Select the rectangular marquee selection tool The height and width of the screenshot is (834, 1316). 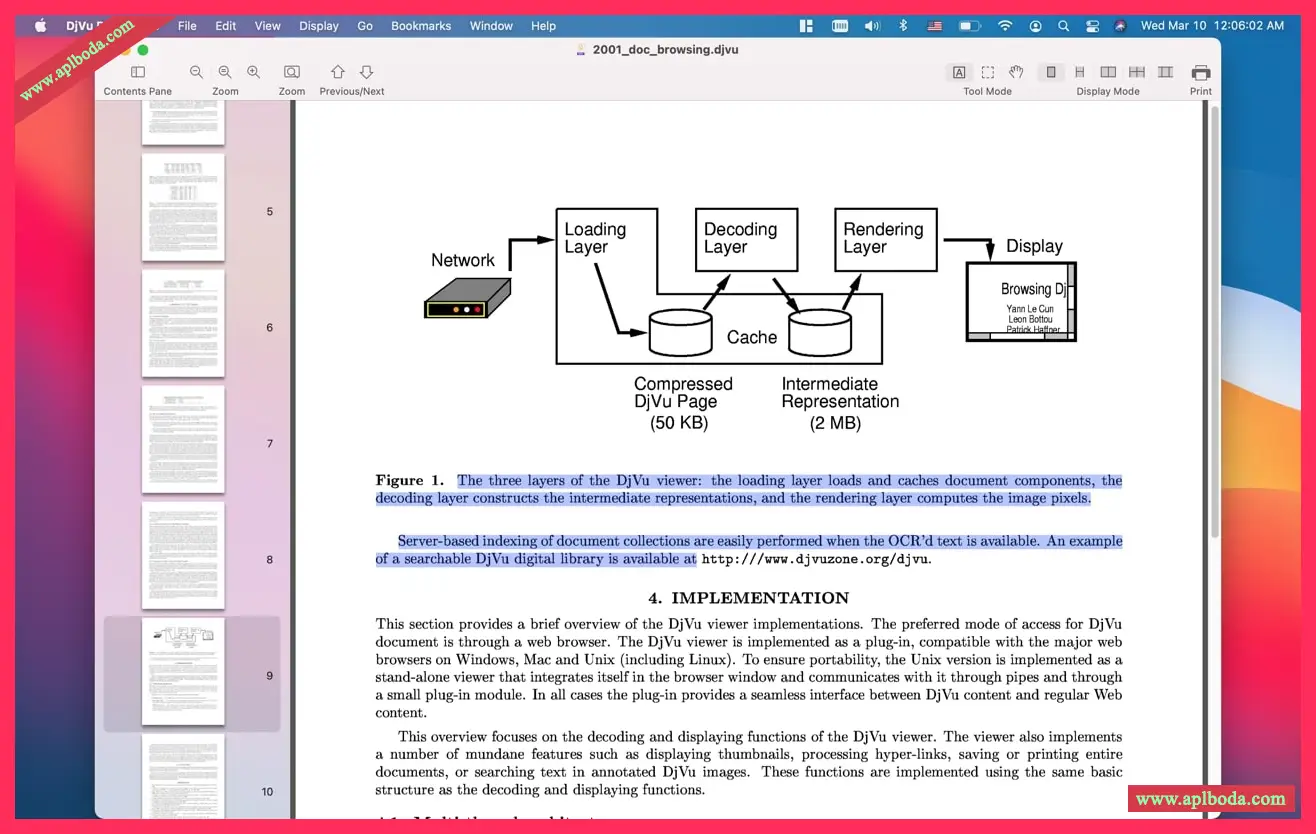(988, 72)
